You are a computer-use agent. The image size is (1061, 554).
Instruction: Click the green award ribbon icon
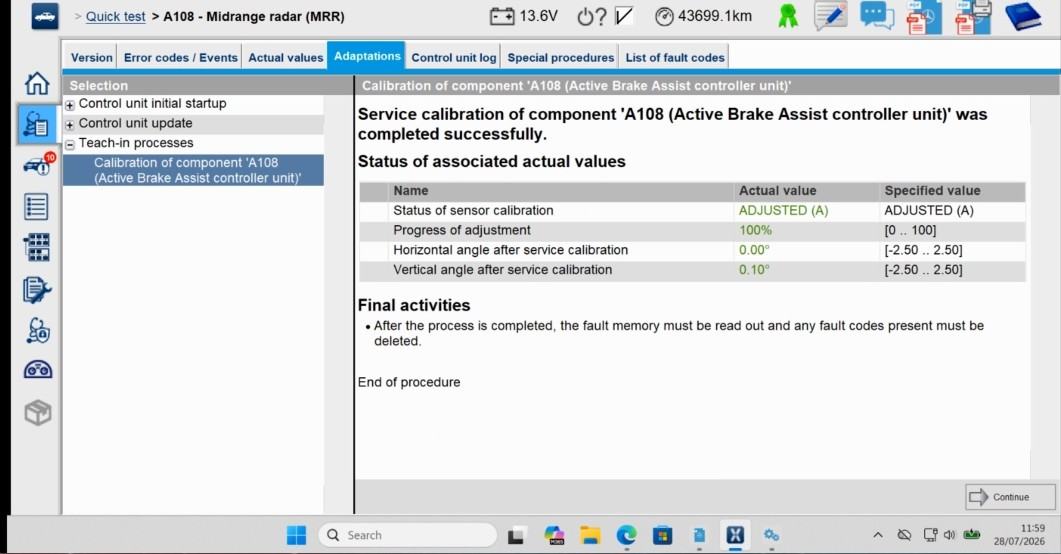pyautogui.click(x=788, y=16)
